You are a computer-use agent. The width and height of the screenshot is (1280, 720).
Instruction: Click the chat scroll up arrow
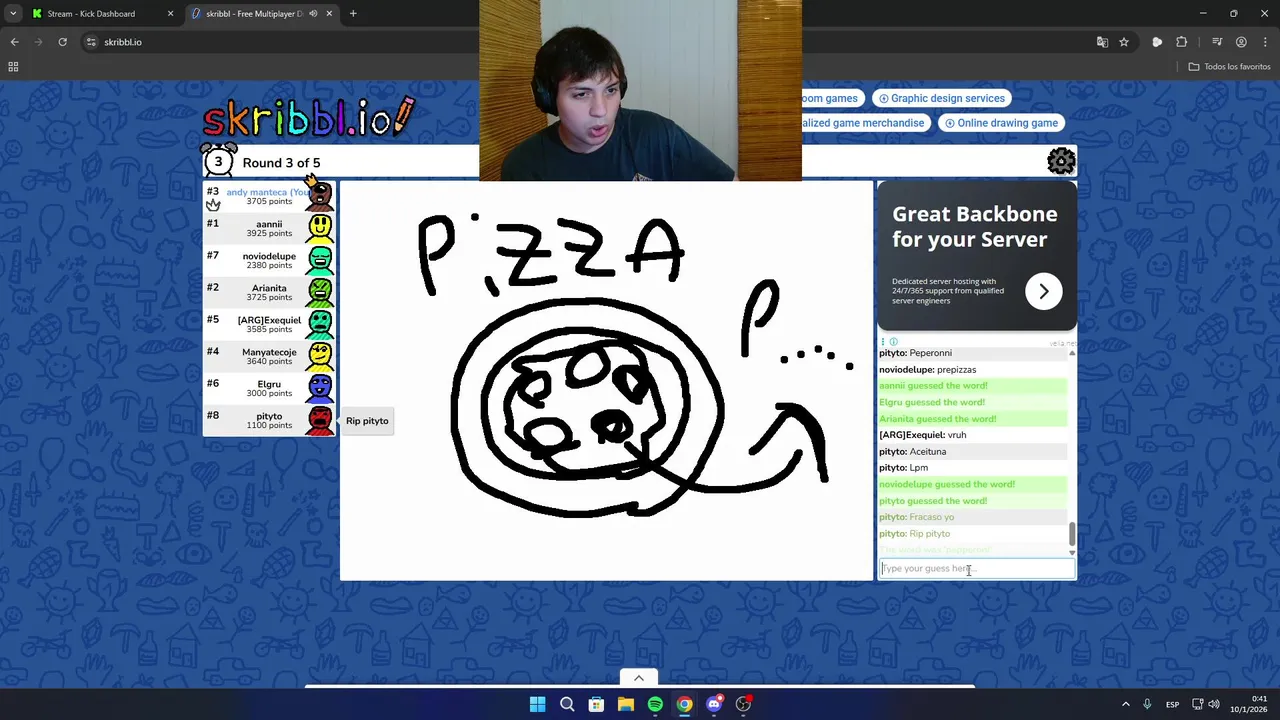click(x=1072, y=353)
